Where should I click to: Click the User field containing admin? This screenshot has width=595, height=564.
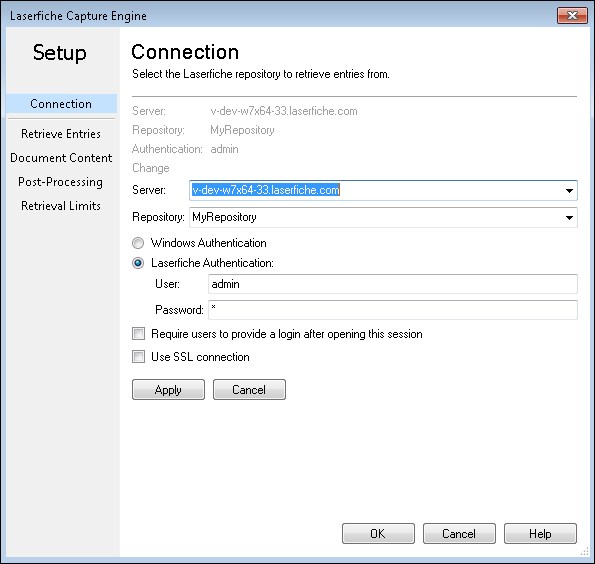coord(393,284)
